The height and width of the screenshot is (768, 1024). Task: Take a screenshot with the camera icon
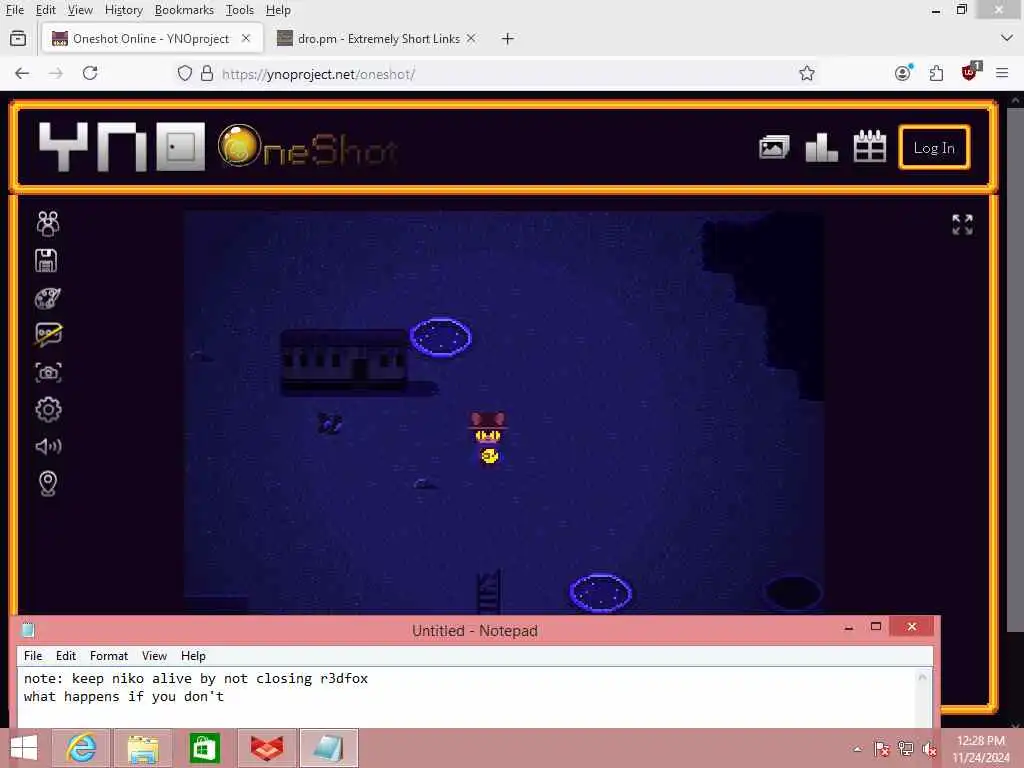[48, 372]
